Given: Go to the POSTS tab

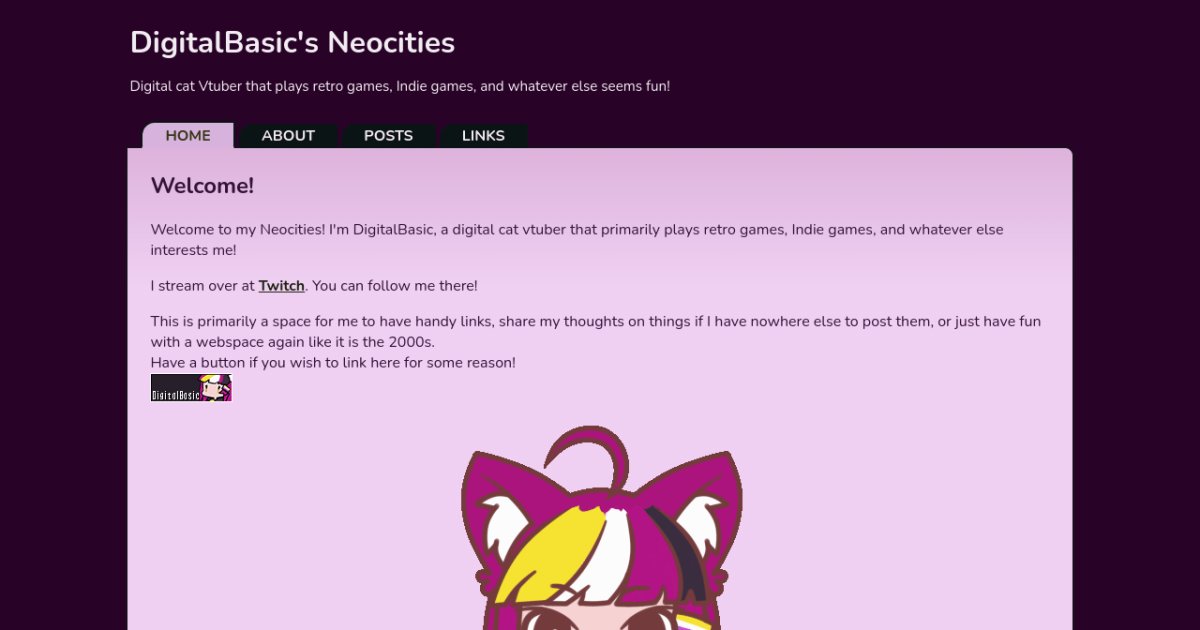Looking at the screenshot, I should tap(388, 136).
